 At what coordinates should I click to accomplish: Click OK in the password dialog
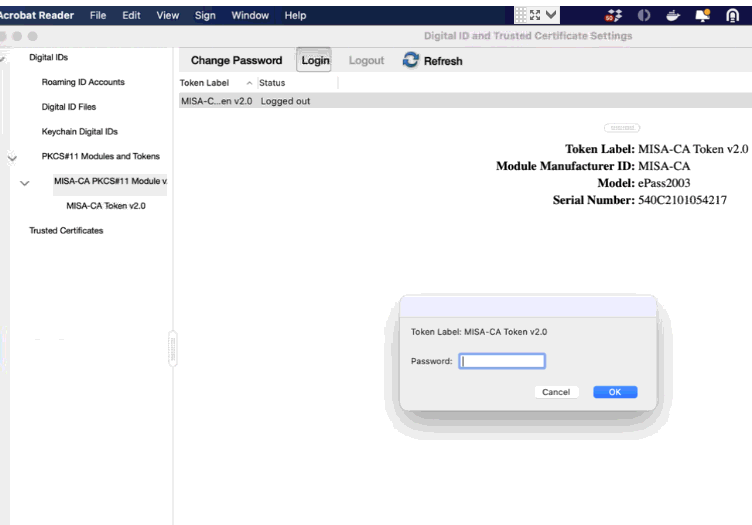pyautogui.click(x=615, y=392)
